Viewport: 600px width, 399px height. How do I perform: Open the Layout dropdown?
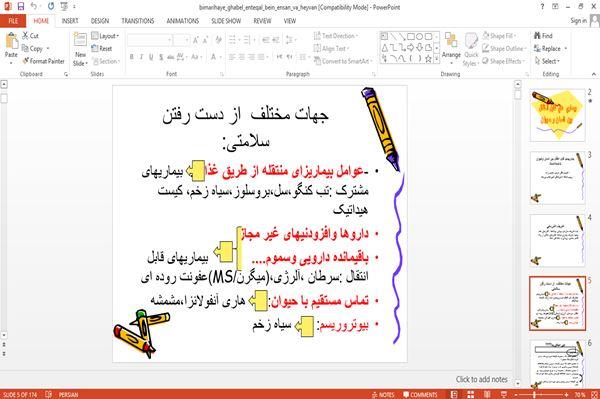[105, 36]
